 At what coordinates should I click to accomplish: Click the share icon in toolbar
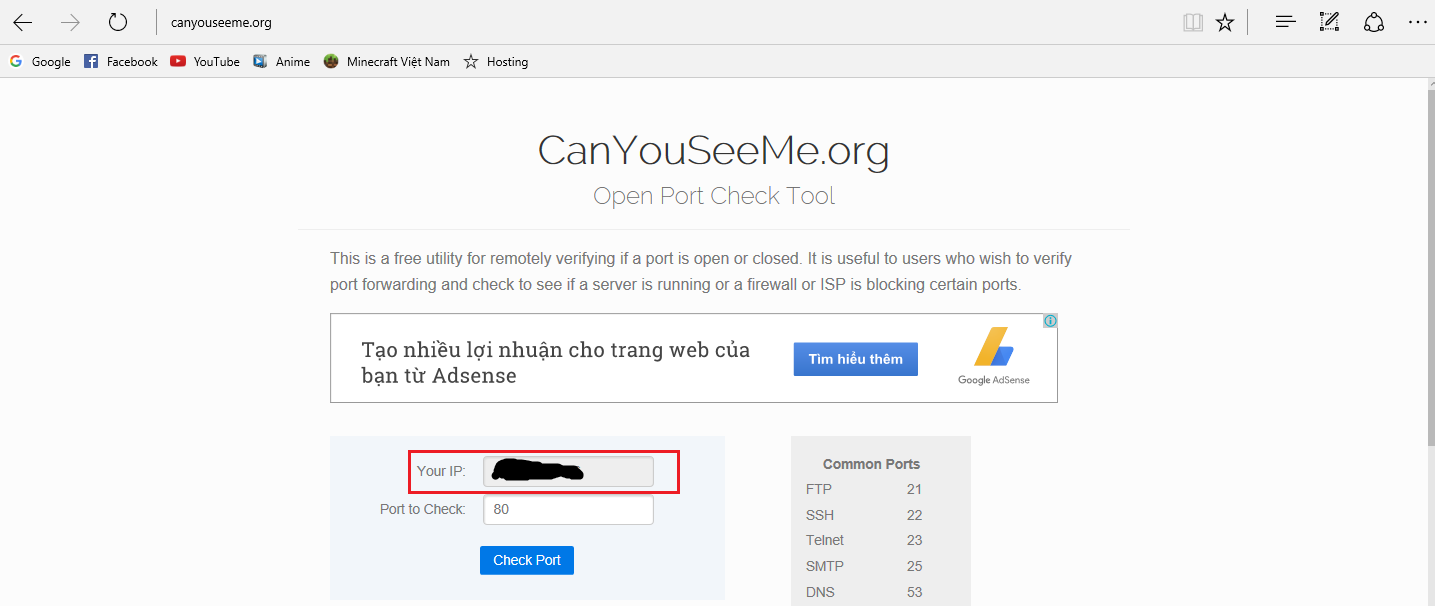pos(1374,21)
